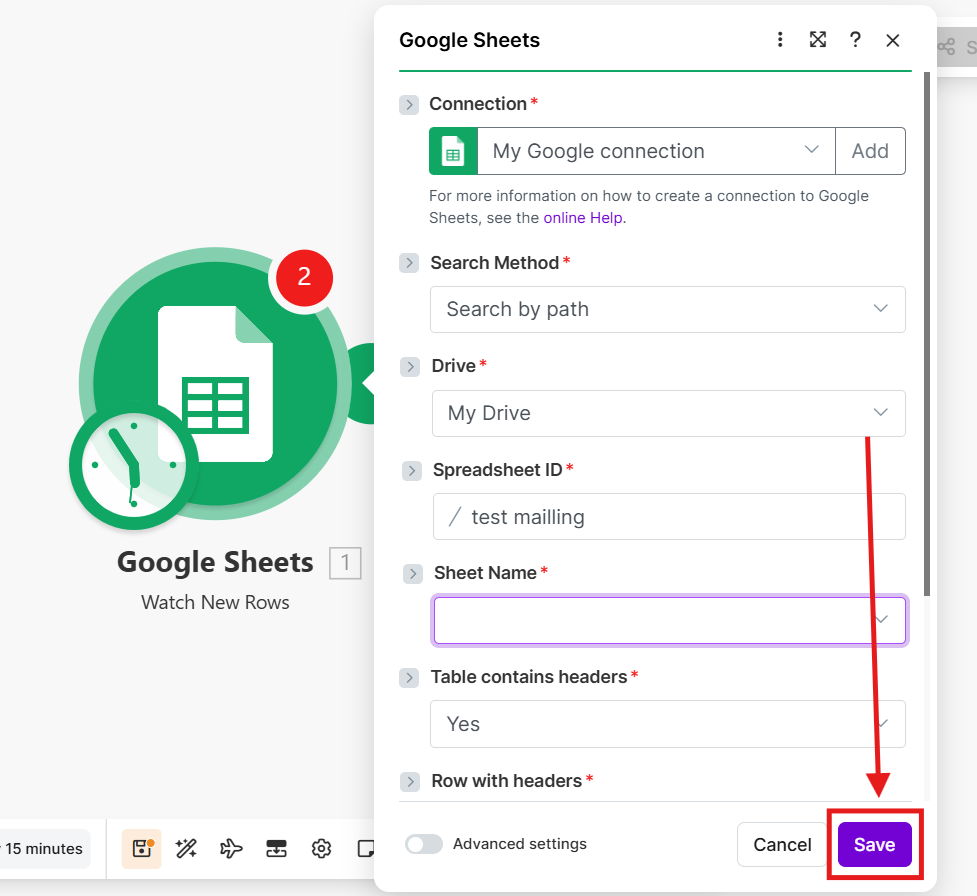
Task: Click the red badge showing 2
Action: pyautogui.click(x=304, y=277)
